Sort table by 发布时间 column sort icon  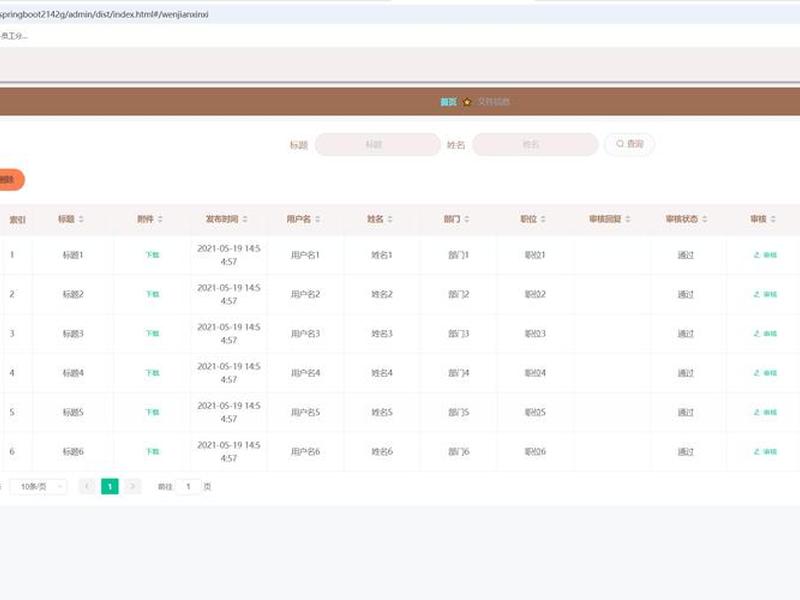point(245,219)
